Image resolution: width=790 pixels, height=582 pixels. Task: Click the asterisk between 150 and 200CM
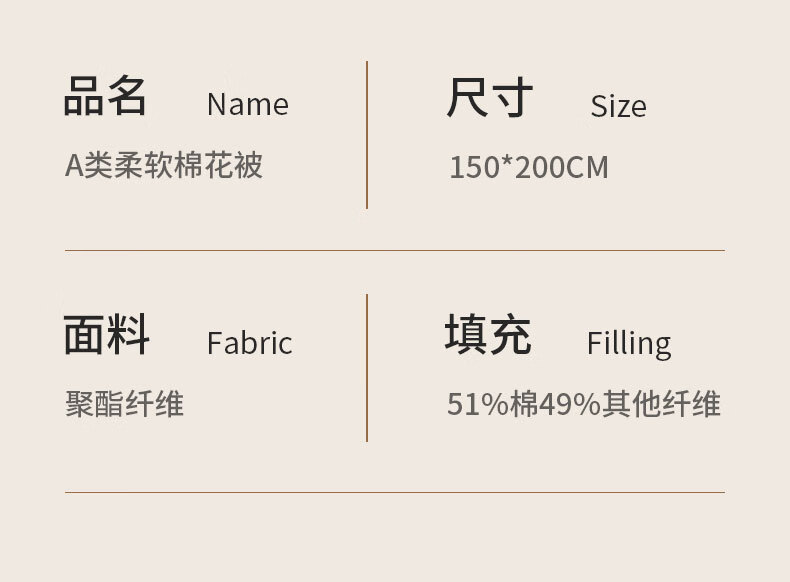[x=507, y=164]
